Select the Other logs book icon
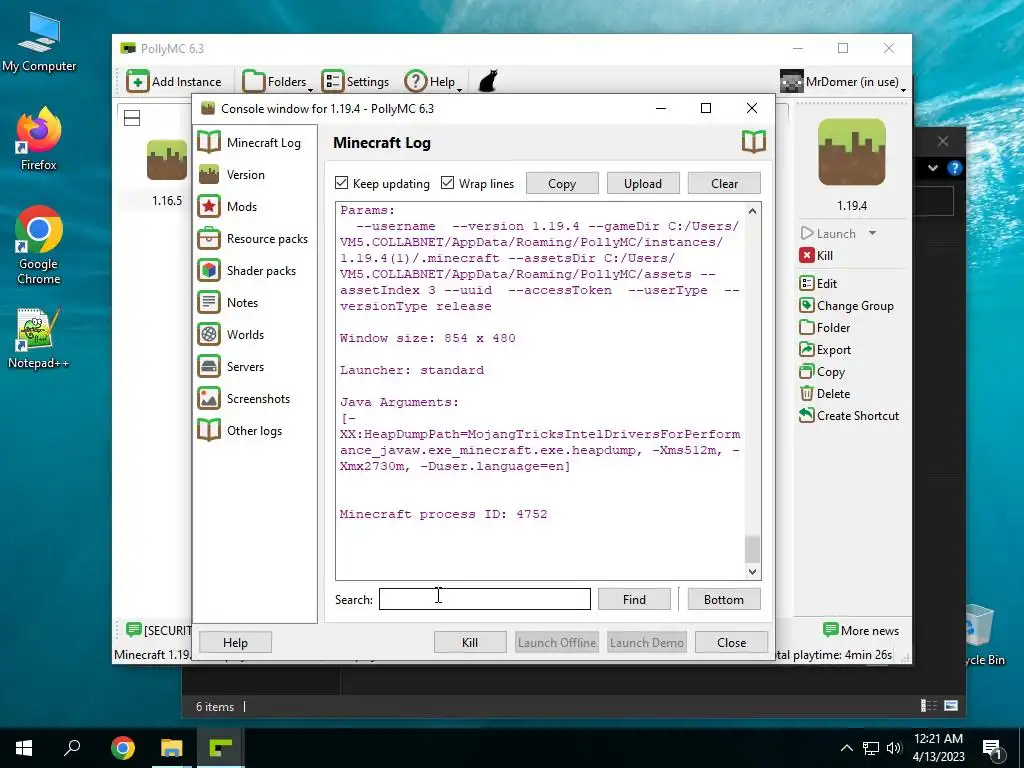The height and width of the screenshot is (768, 1024). (209, 430)
